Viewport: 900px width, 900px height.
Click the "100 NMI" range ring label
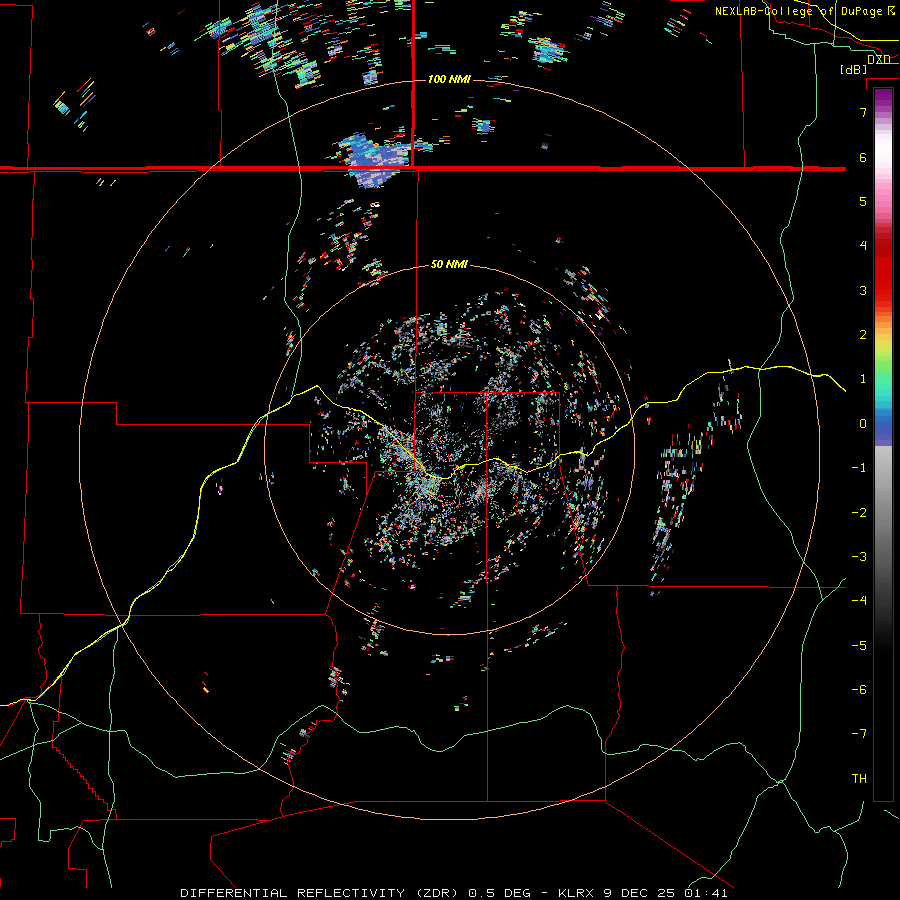[449, 79]
